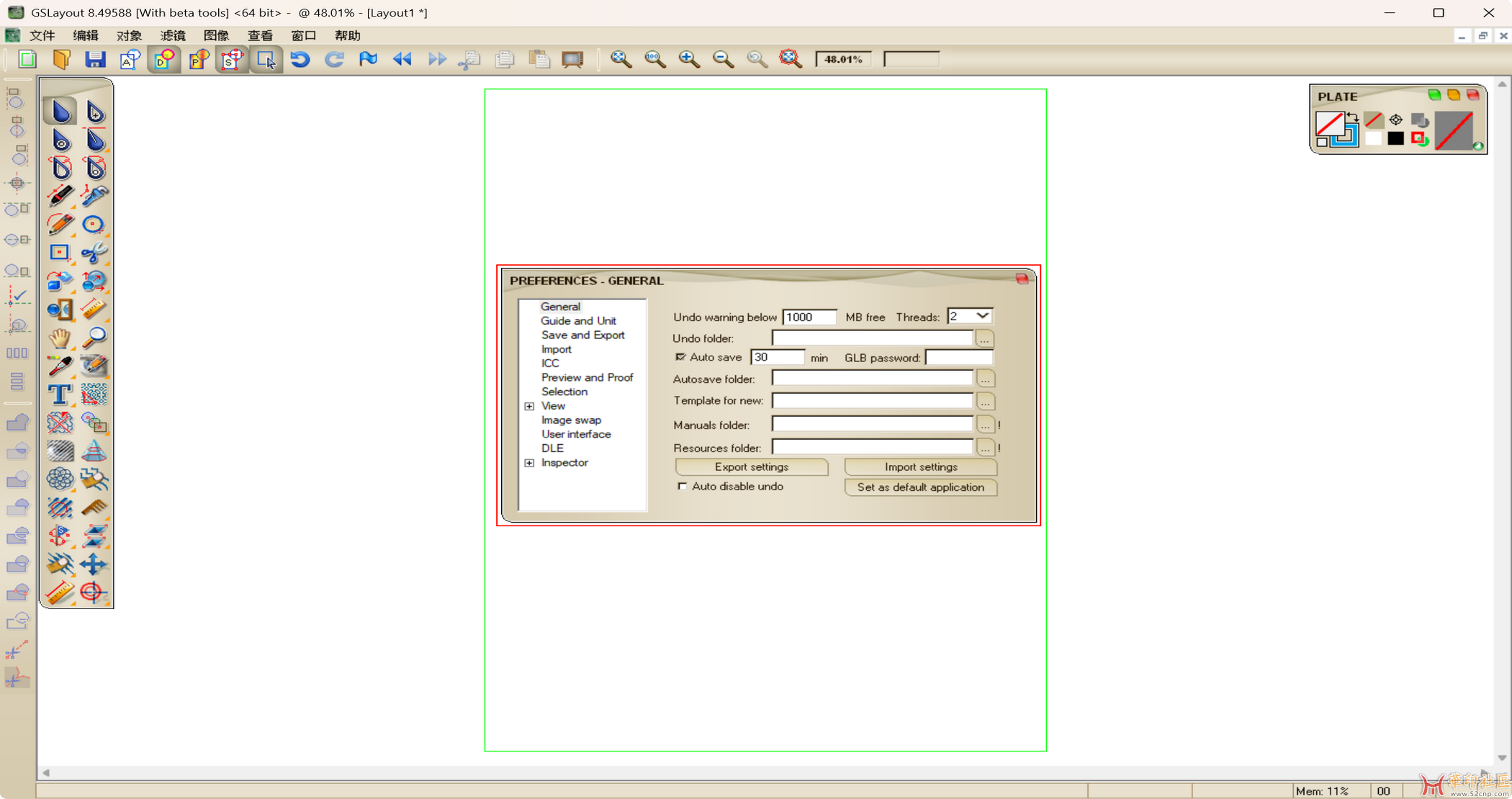1512x799 pixels.
Task: Click the Save disk icon in toolbar
Action: (x=95, y=60)
